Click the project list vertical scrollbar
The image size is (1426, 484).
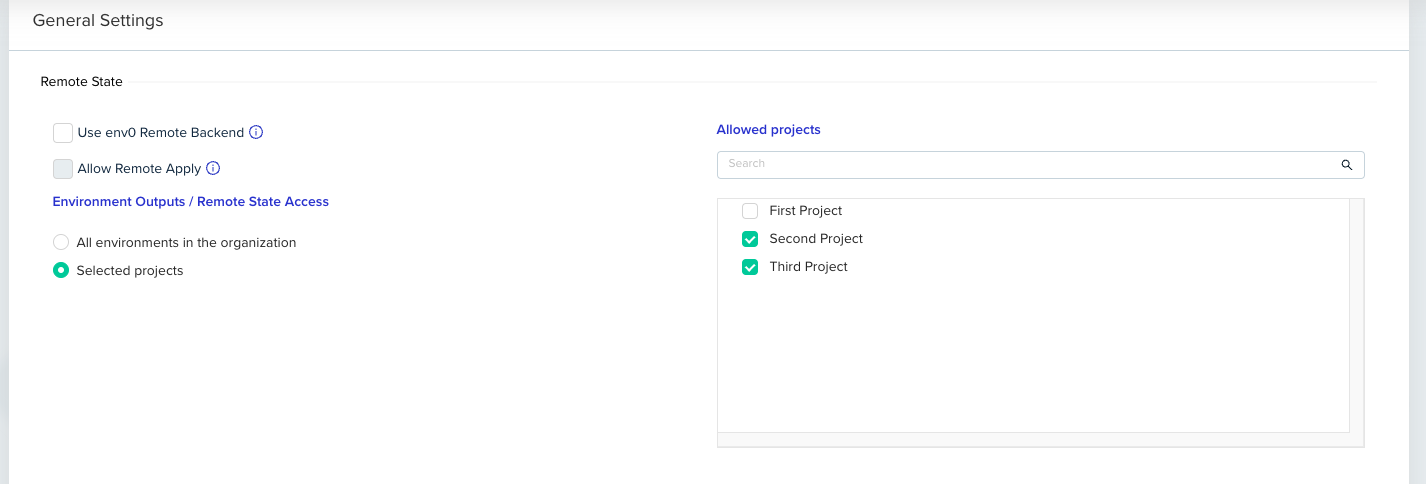(x=1356, y=315)
